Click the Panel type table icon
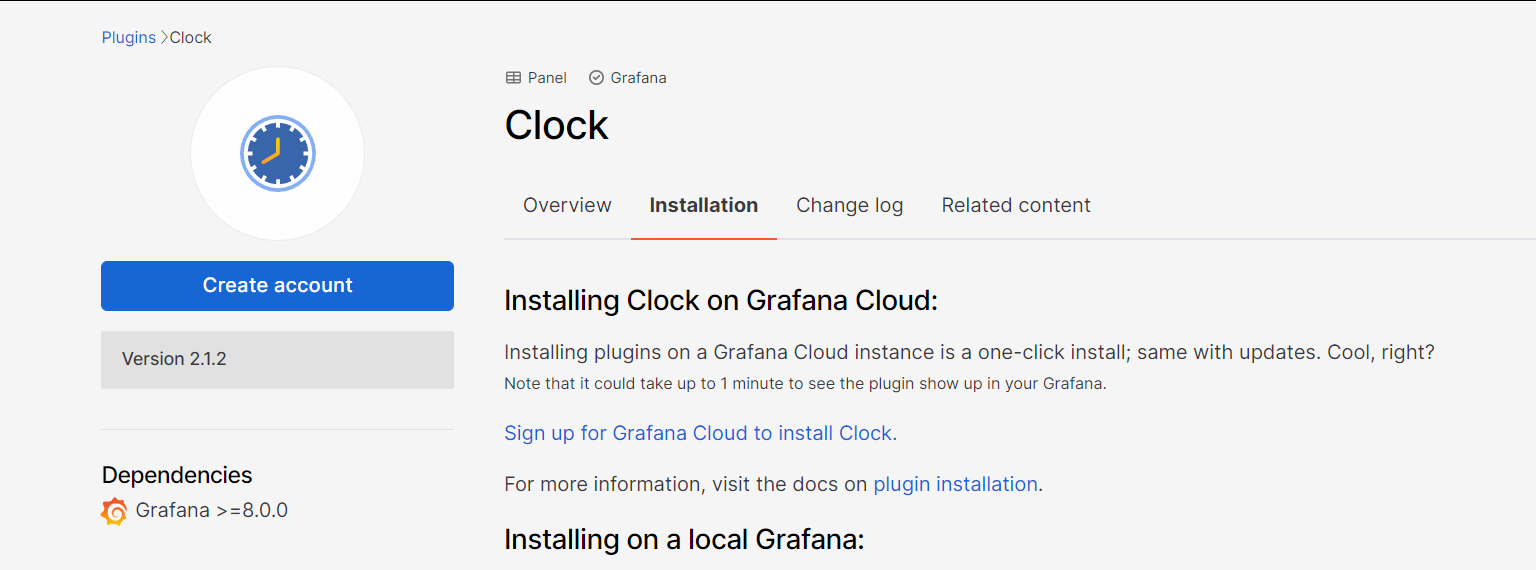 click(513, 78)
